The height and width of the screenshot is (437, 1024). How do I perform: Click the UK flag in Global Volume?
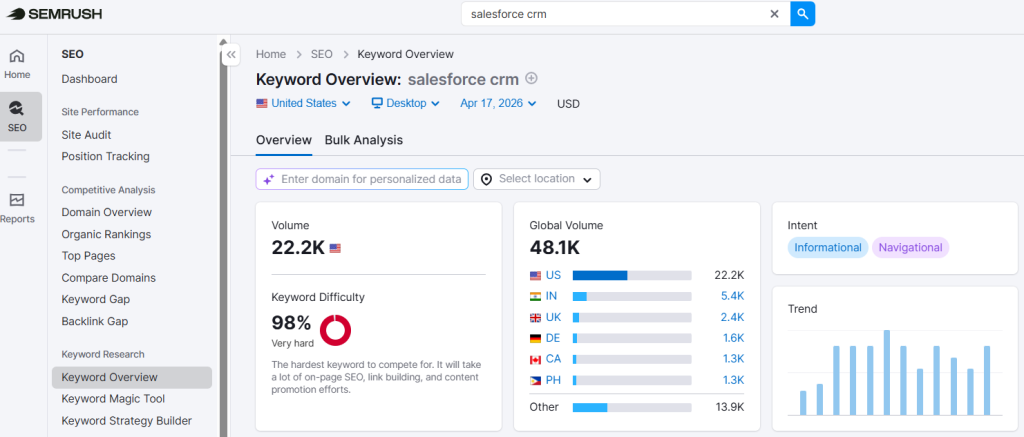coord(536,317)
